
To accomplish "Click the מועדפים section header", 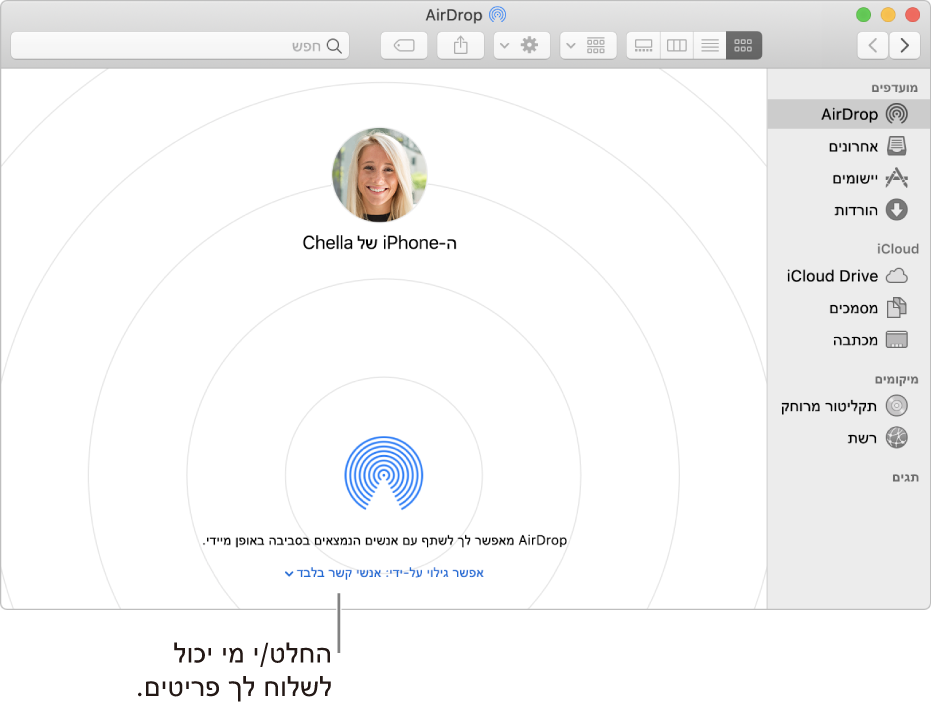I will coord(894,88).
